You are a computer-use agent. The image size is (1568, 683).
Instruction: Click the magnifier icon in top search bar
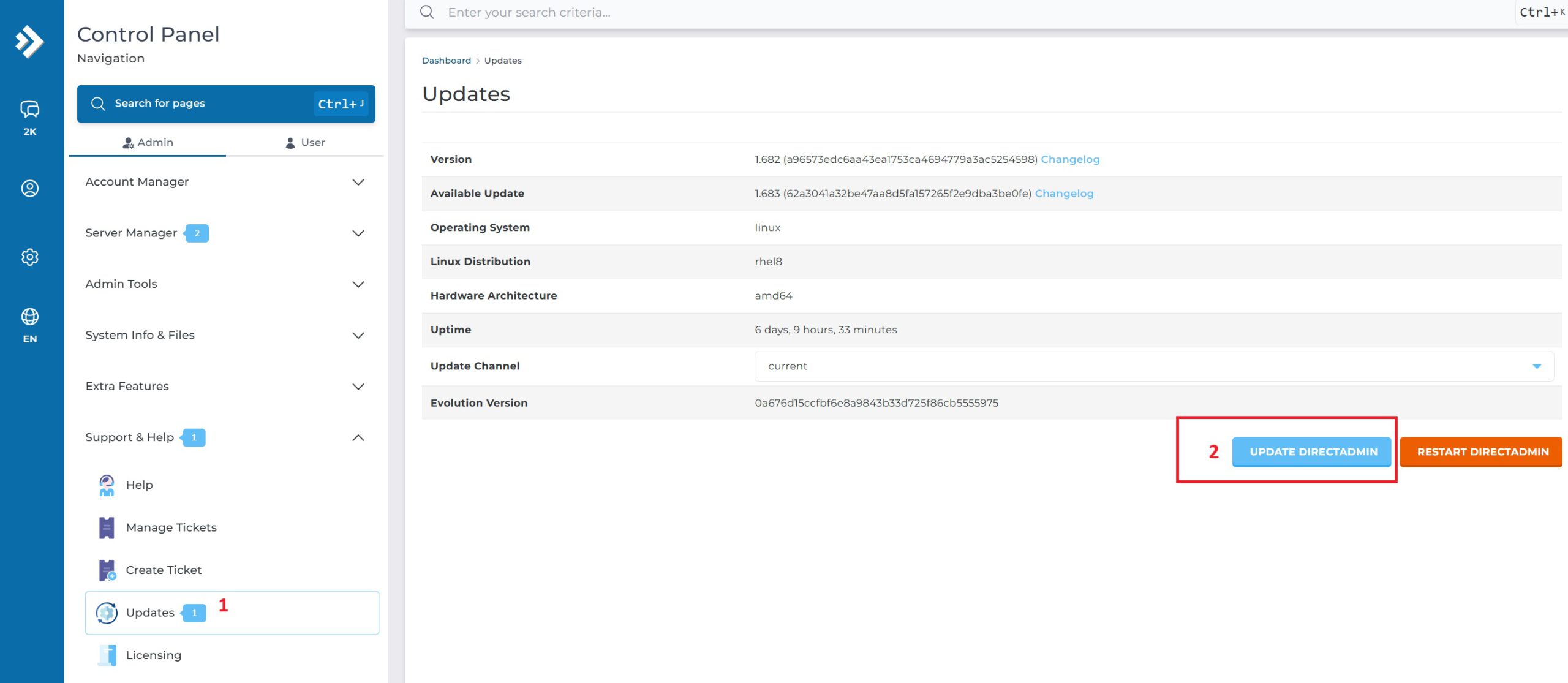427,12
